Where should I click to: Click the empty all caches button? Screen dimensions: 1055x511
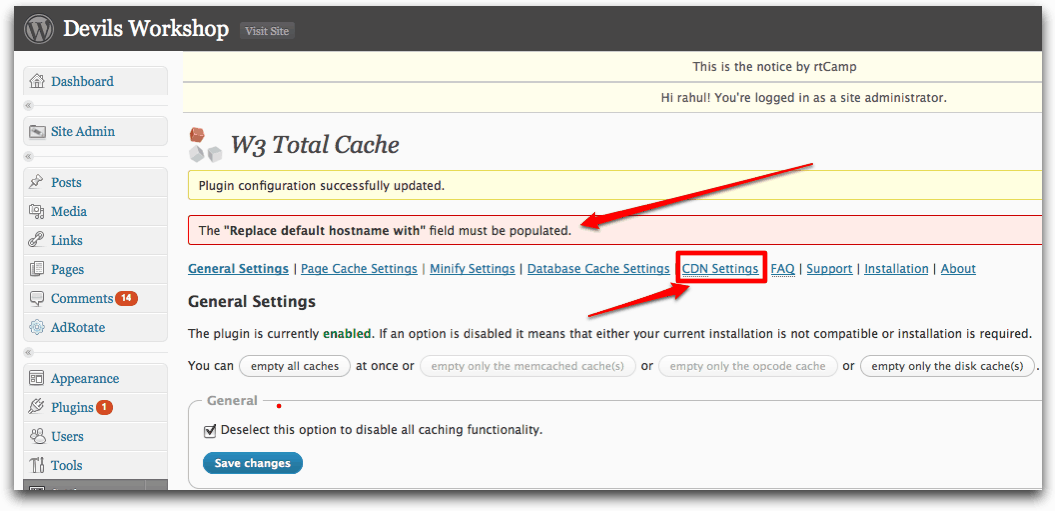pyautogui.click(x=295, y=366)
